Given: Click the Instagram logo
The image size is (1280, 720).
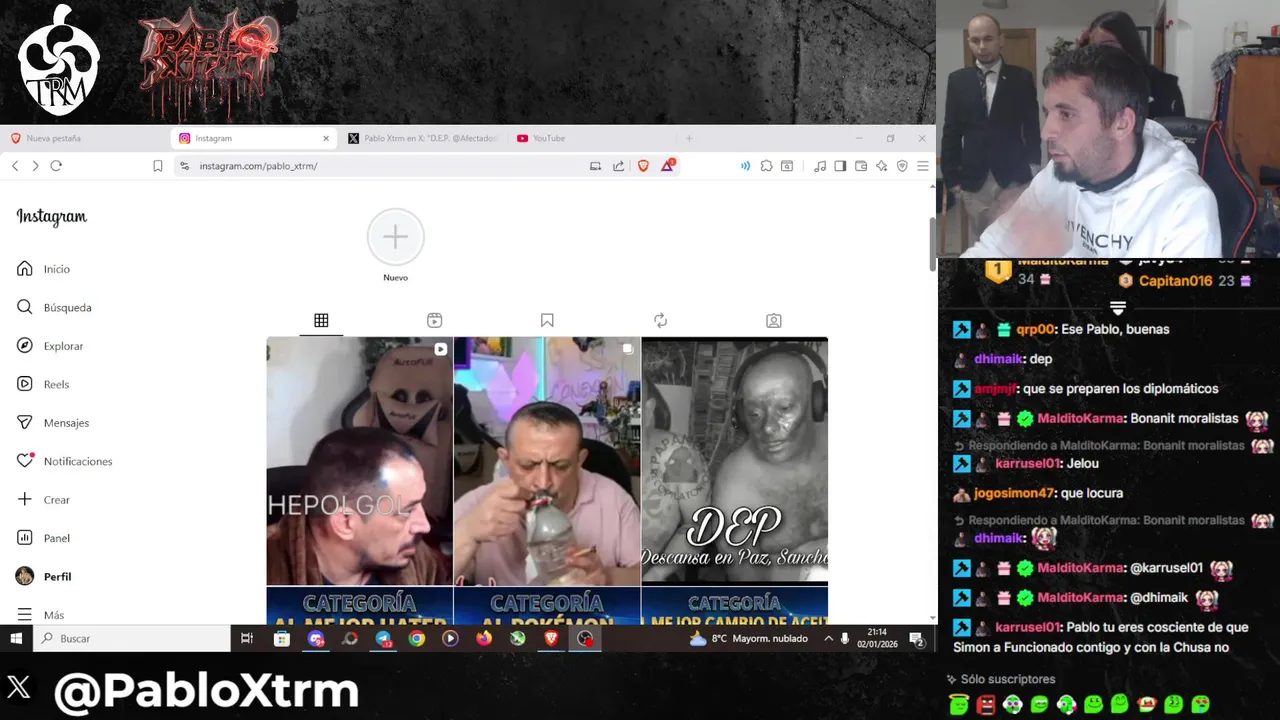Looking at the screenshot, I should (x=51, y=217).
